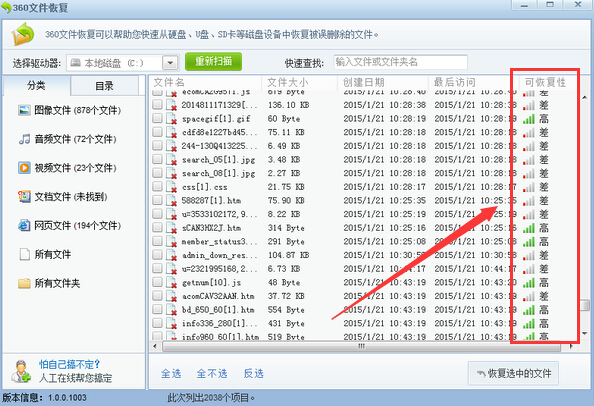Click the online helper doctor icon
The width and height of the screenshot is (594, 406).
(x=21, y=371)
